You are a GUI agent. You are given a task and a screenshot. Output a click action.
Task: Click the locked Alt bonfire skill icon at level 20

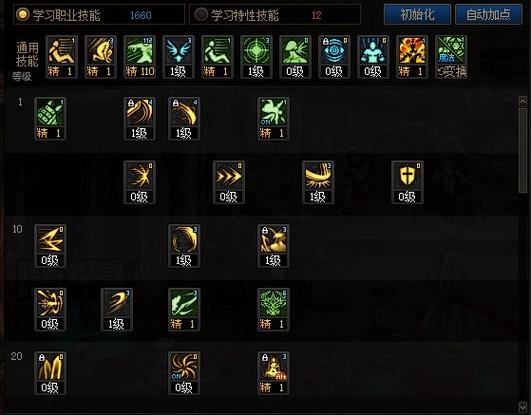click(x=273, y=373)
